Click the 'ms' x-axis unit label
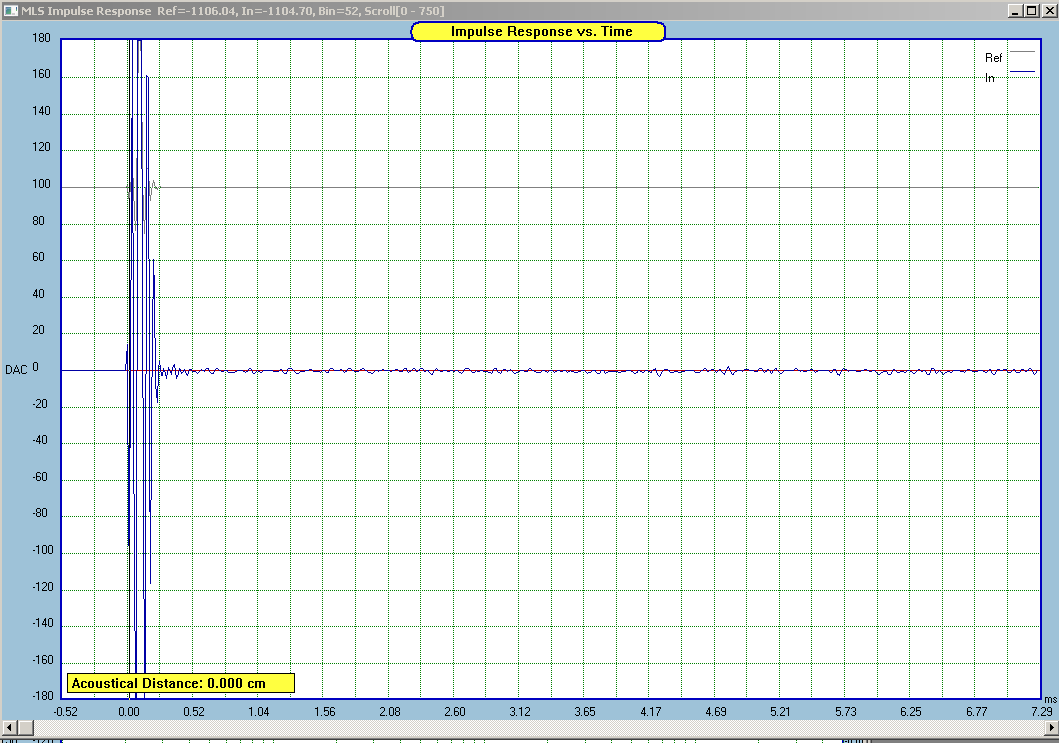 tap(1050, 699)
